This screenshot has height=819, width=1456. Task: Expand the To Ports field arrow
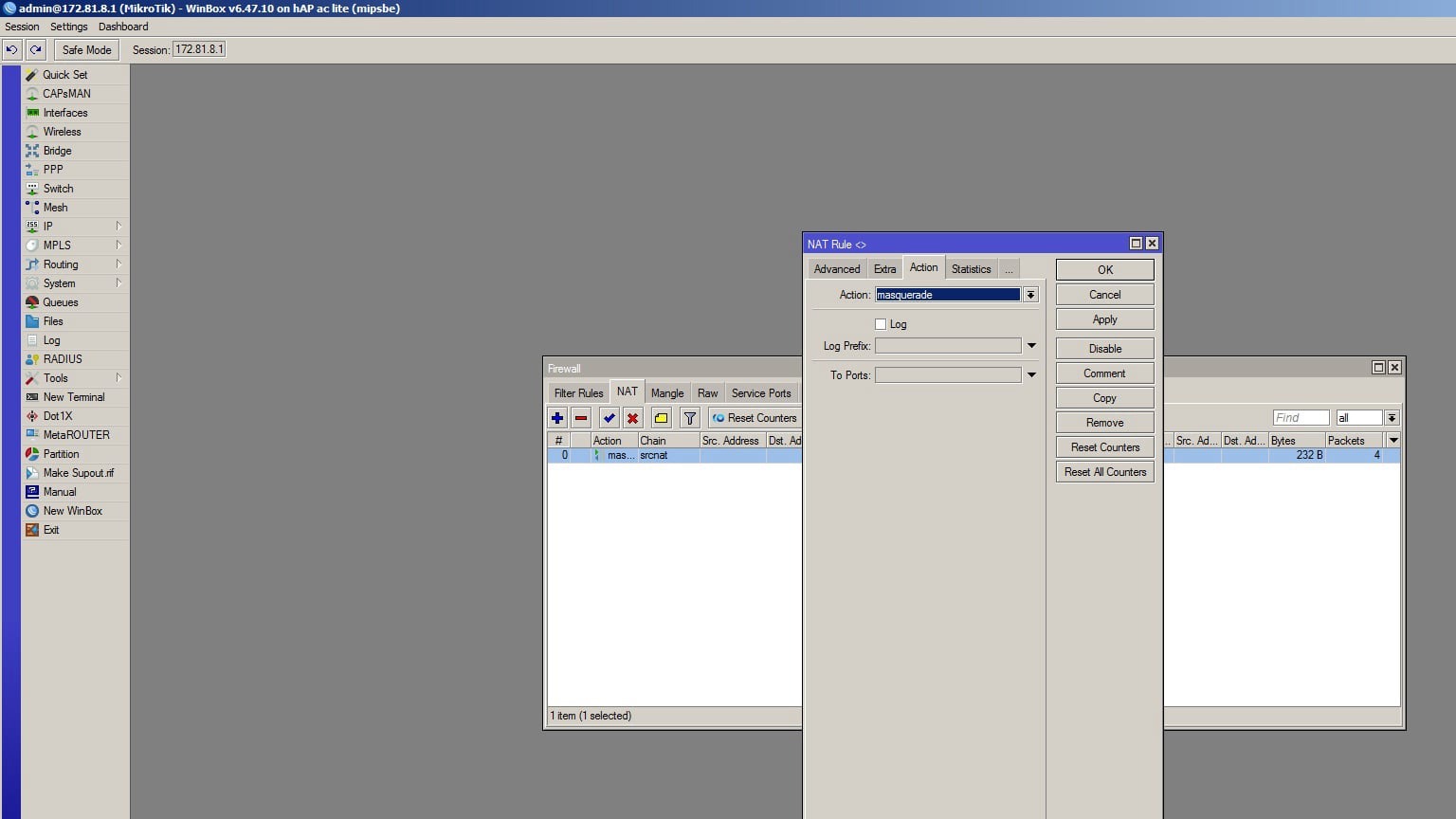tap(1031, 375)
